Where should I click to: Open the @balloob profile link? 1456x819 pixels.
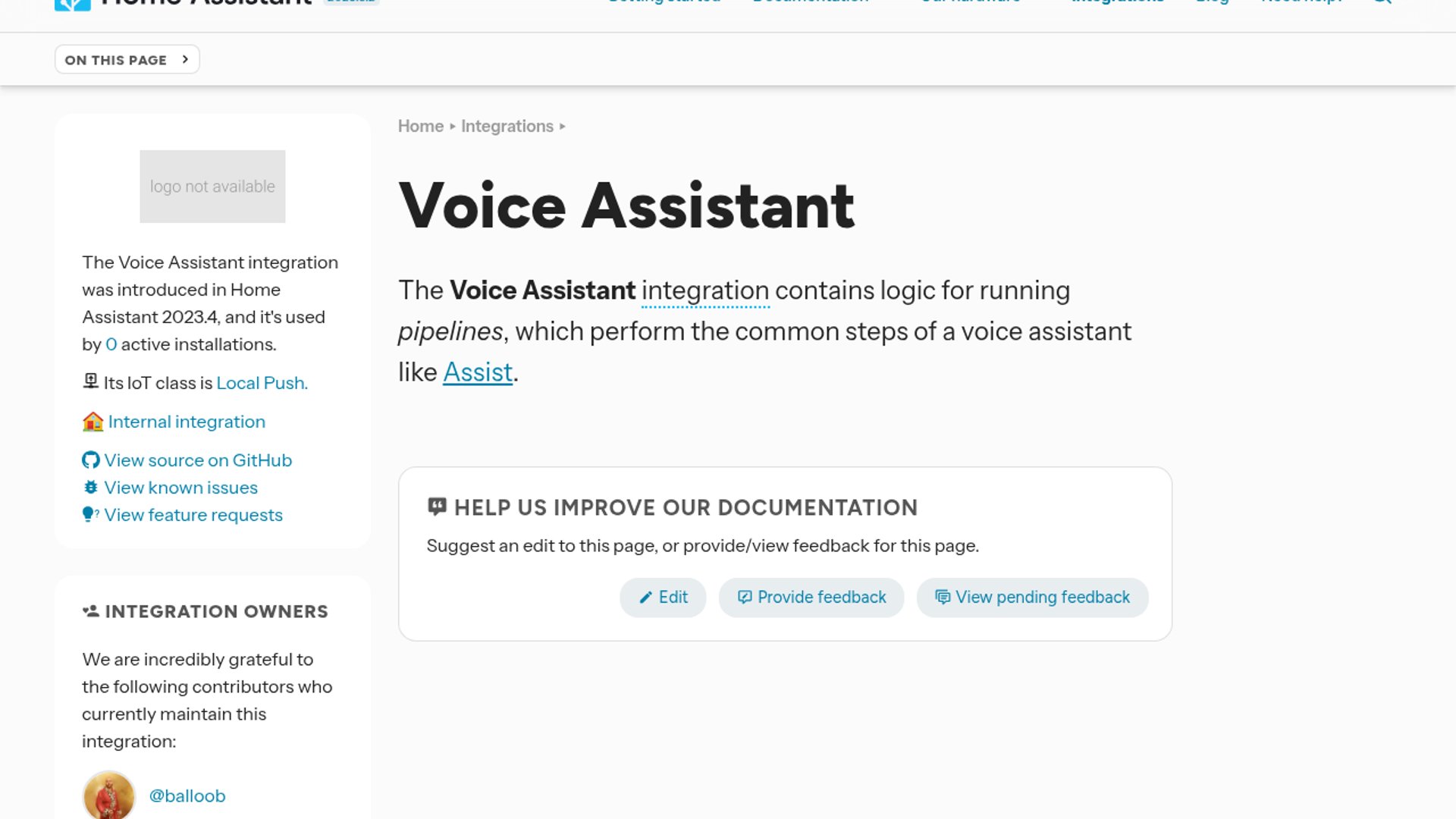point(187,795)
